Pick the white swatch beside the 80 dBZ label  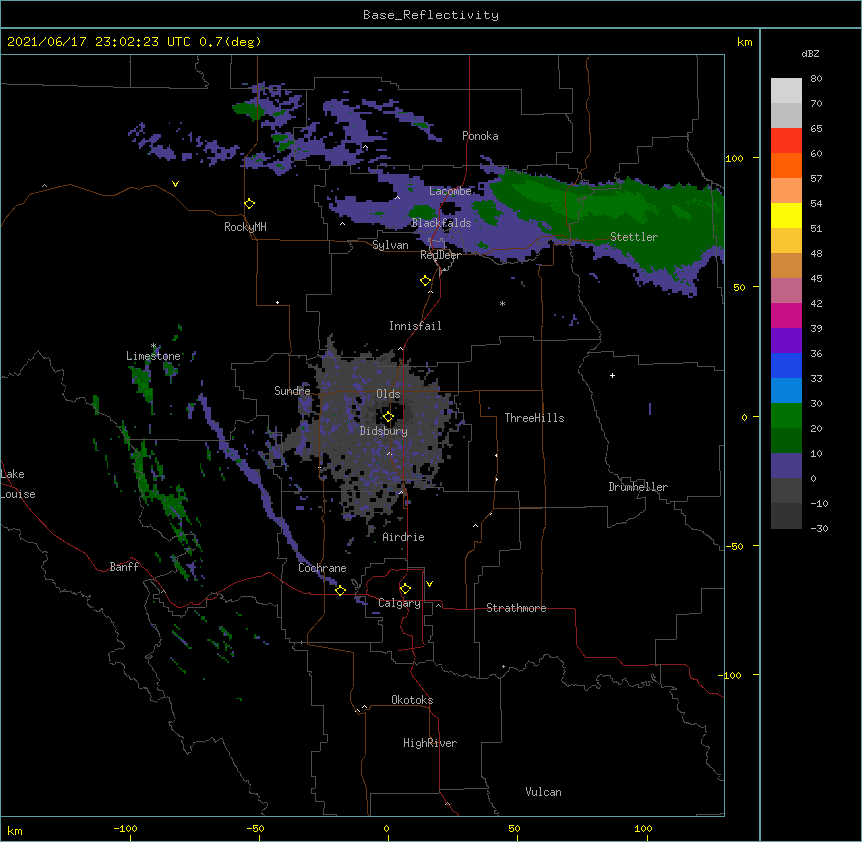786,91
